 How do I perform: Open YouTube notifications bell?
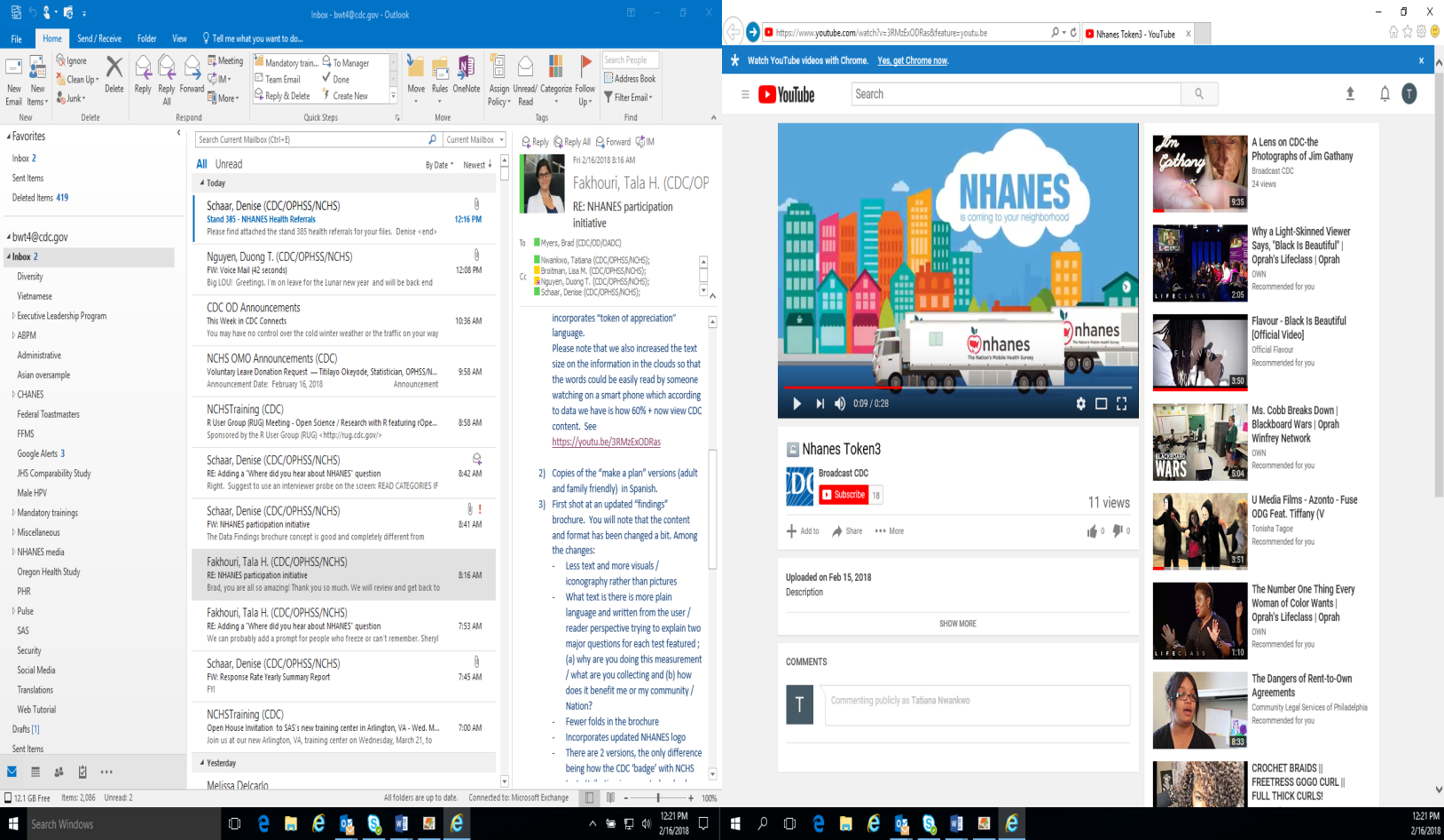[1384, 94]
